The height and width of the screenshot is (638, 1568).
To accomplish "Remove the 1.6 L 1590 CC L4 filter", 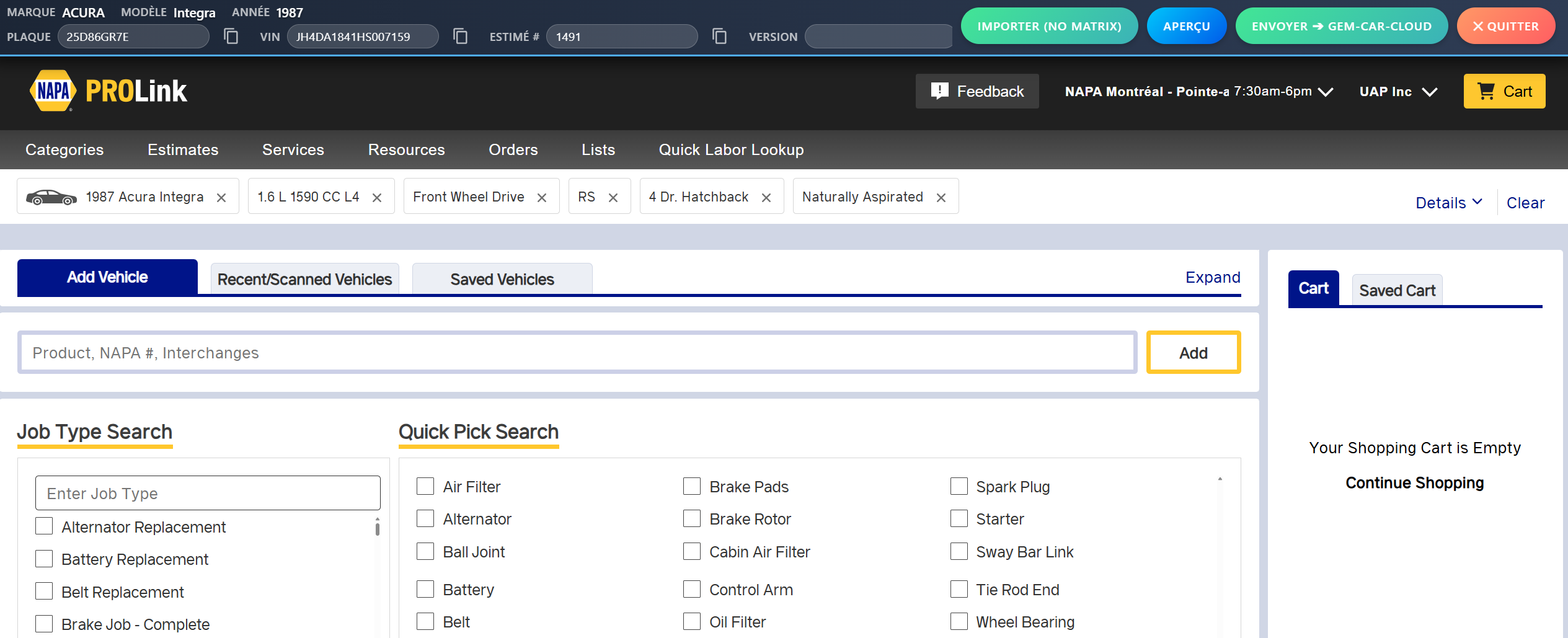I will coord(377,198).
